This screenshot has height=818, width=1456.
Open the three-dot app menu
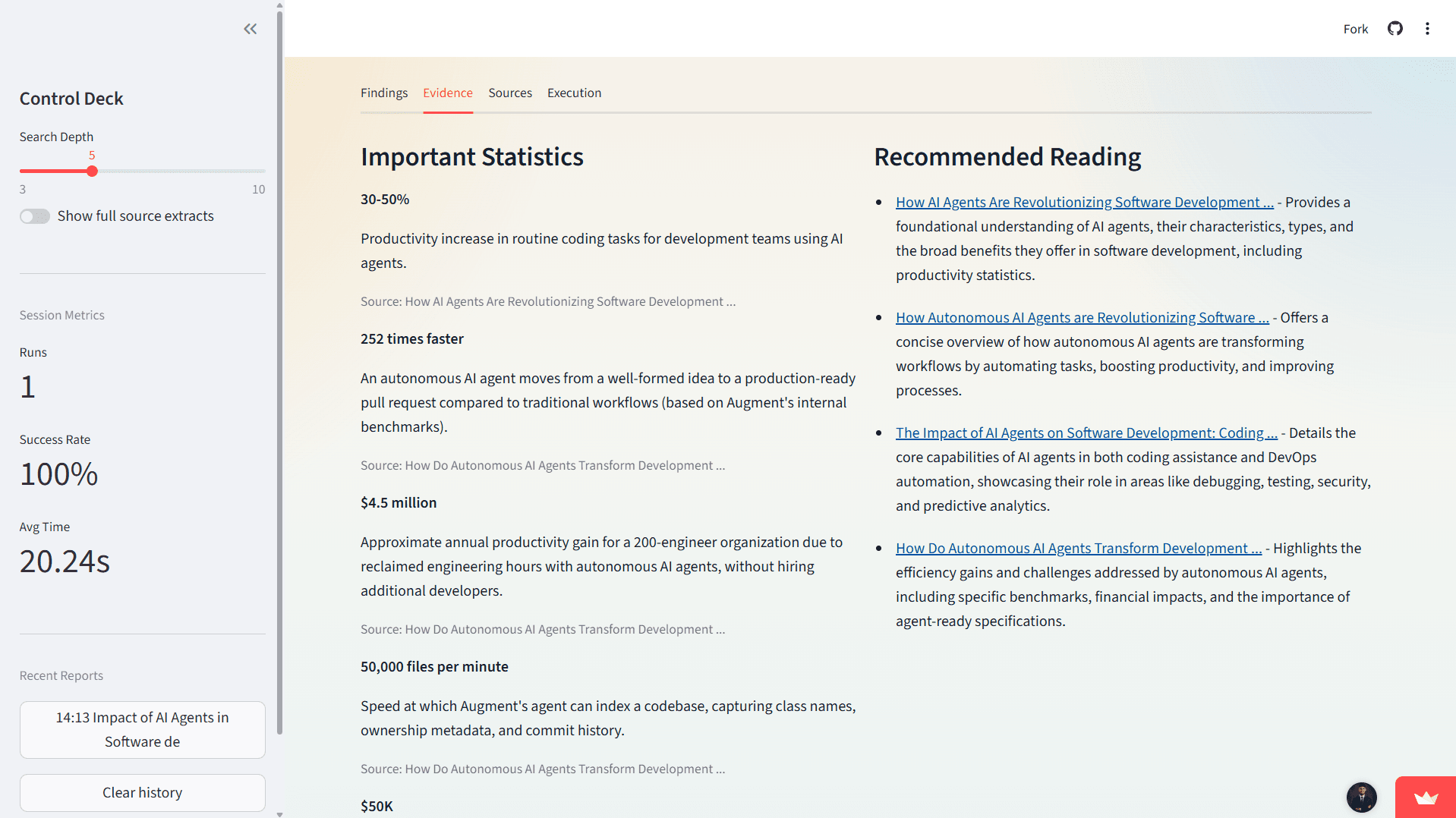[1427, 29]
